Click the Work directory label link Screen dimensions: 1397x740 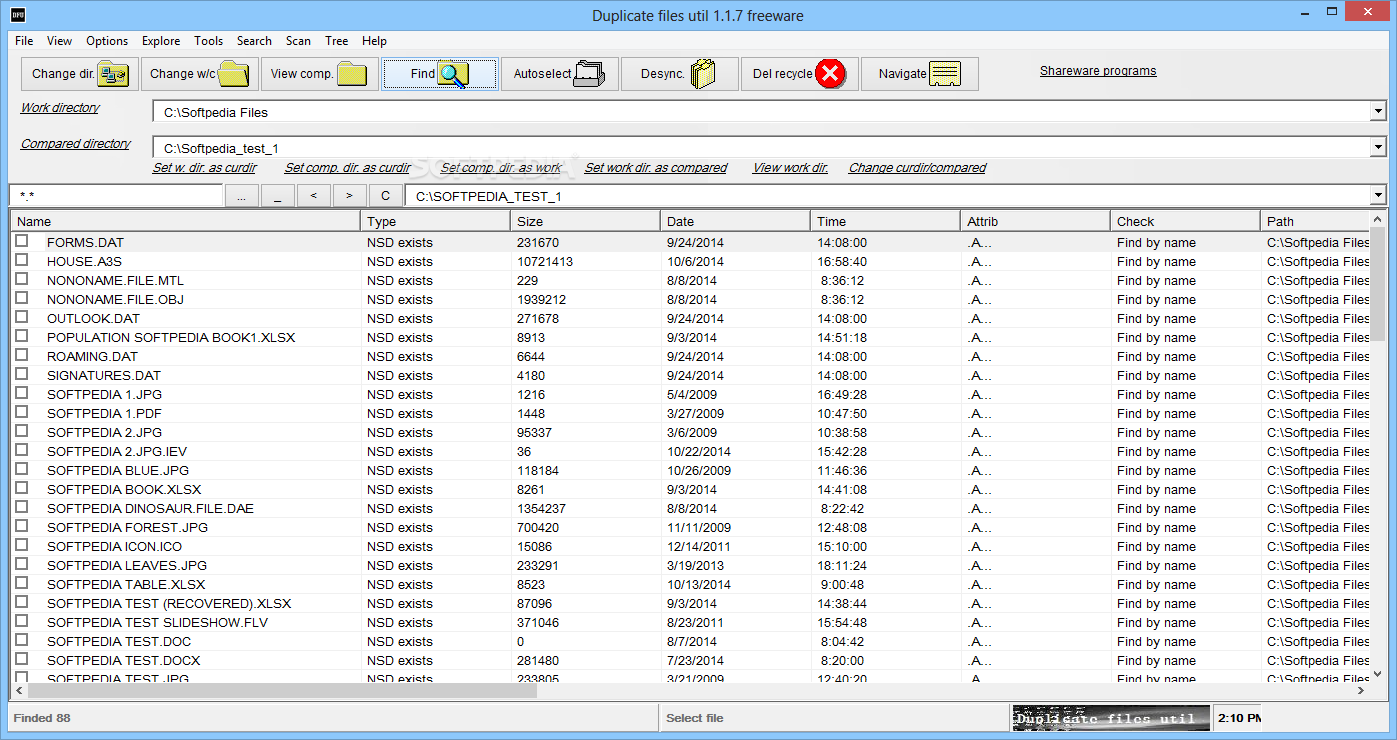[x=60, y=108]
